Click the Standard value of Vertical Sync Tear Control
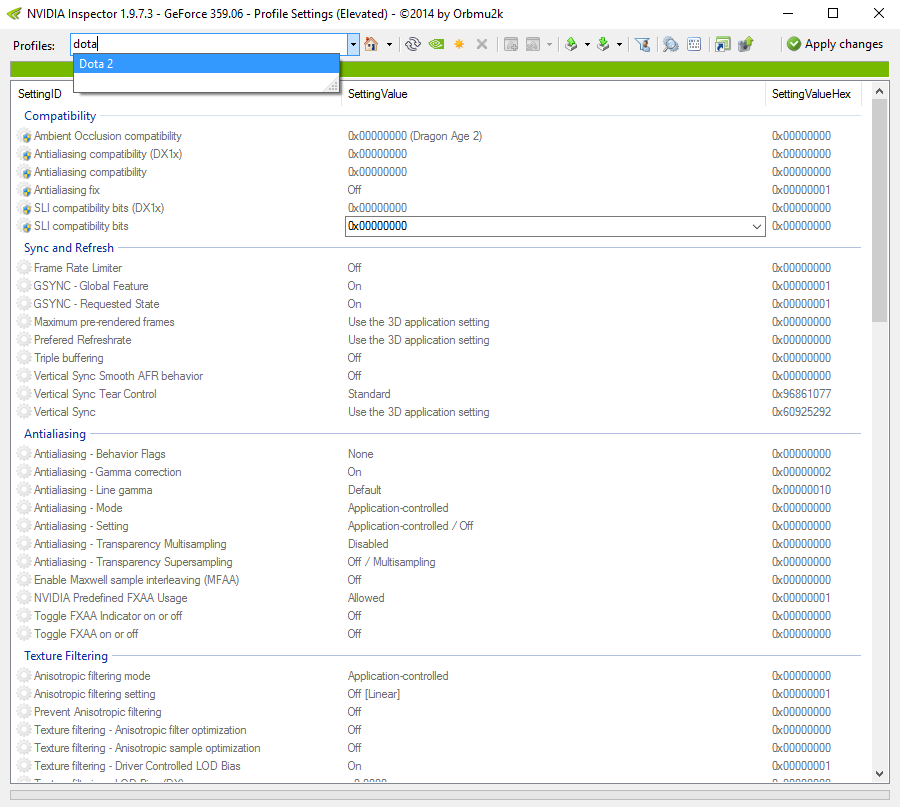 coord(369,394)
